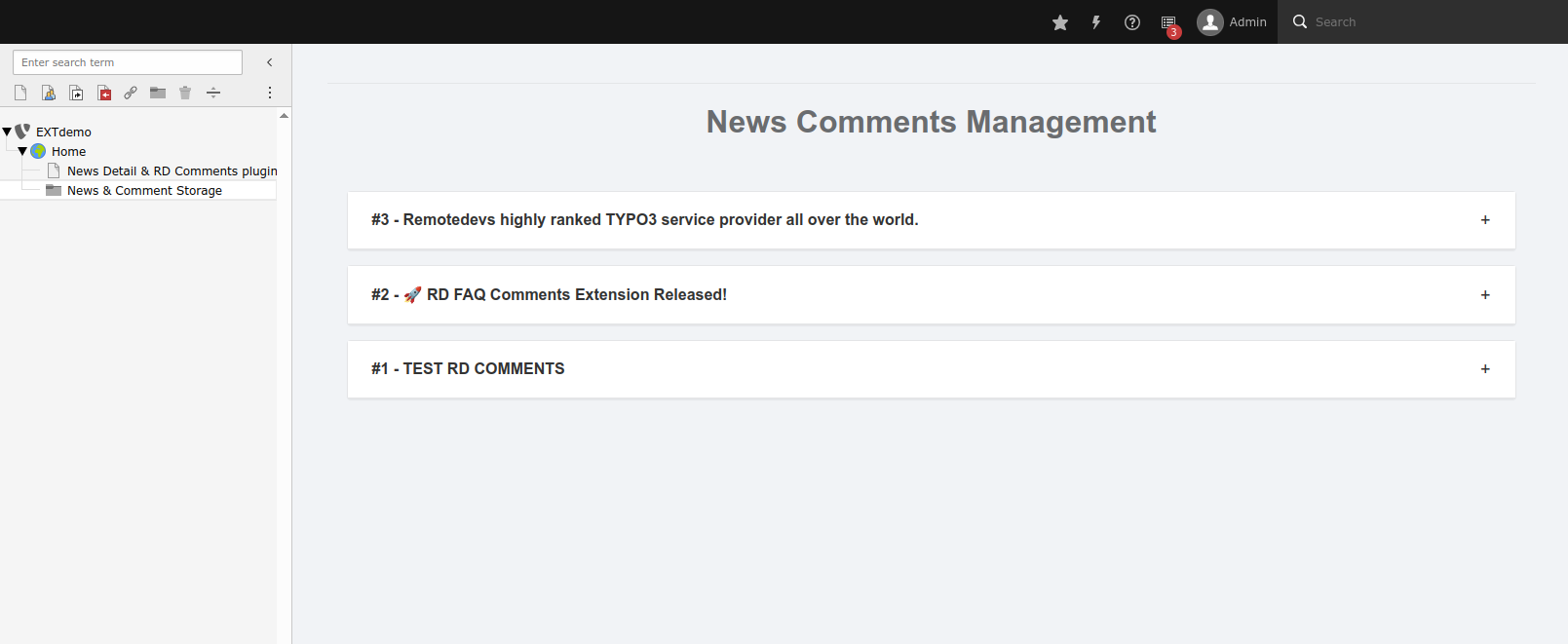This screenshot has height=644, width=1568.
Task: Select the menu separator divider icon
Action: click(213, 93)
